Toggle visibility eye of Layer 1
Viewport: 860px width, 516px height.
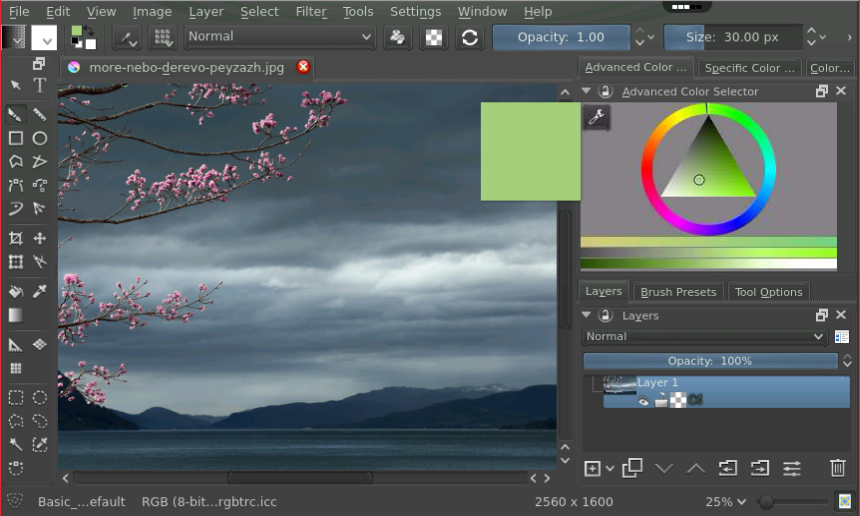click(644, 401)
